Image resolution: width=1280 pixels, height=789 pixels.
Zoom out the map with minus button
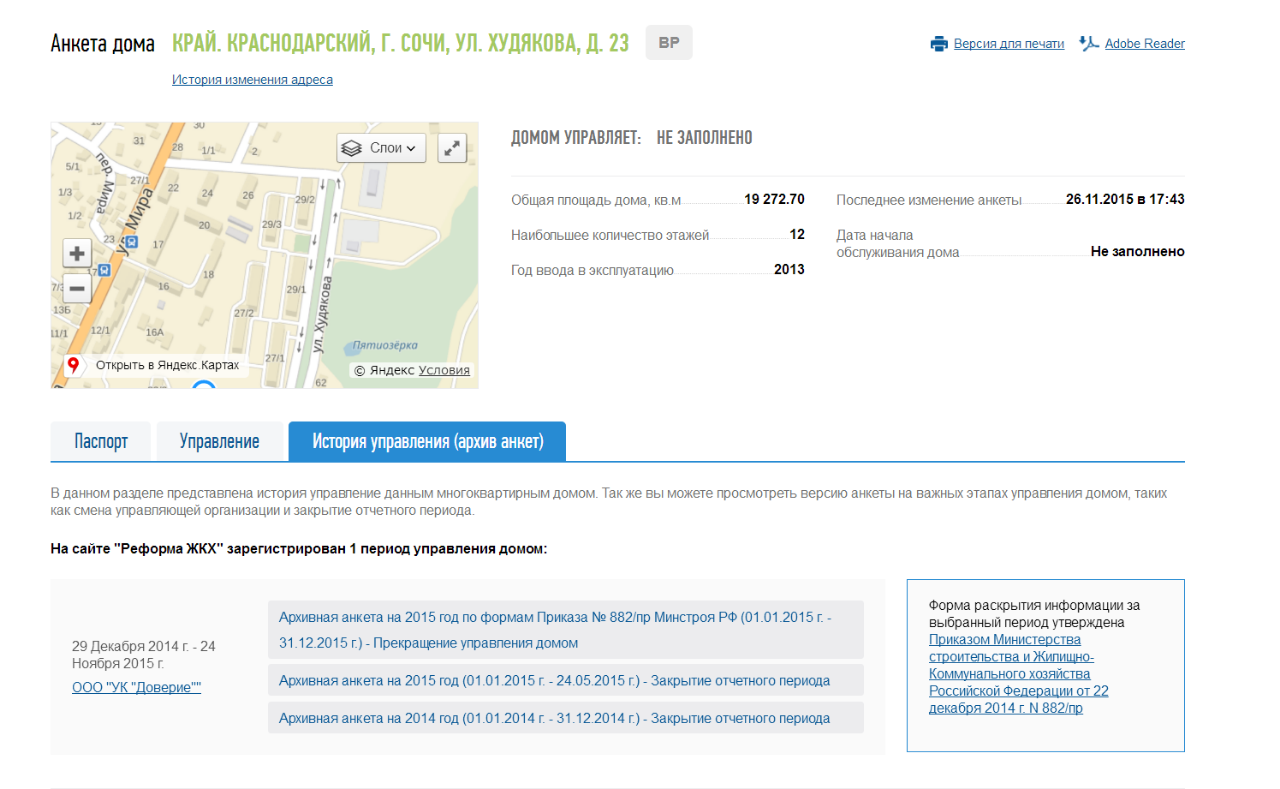pyautogui.click(x=77, y=289)
